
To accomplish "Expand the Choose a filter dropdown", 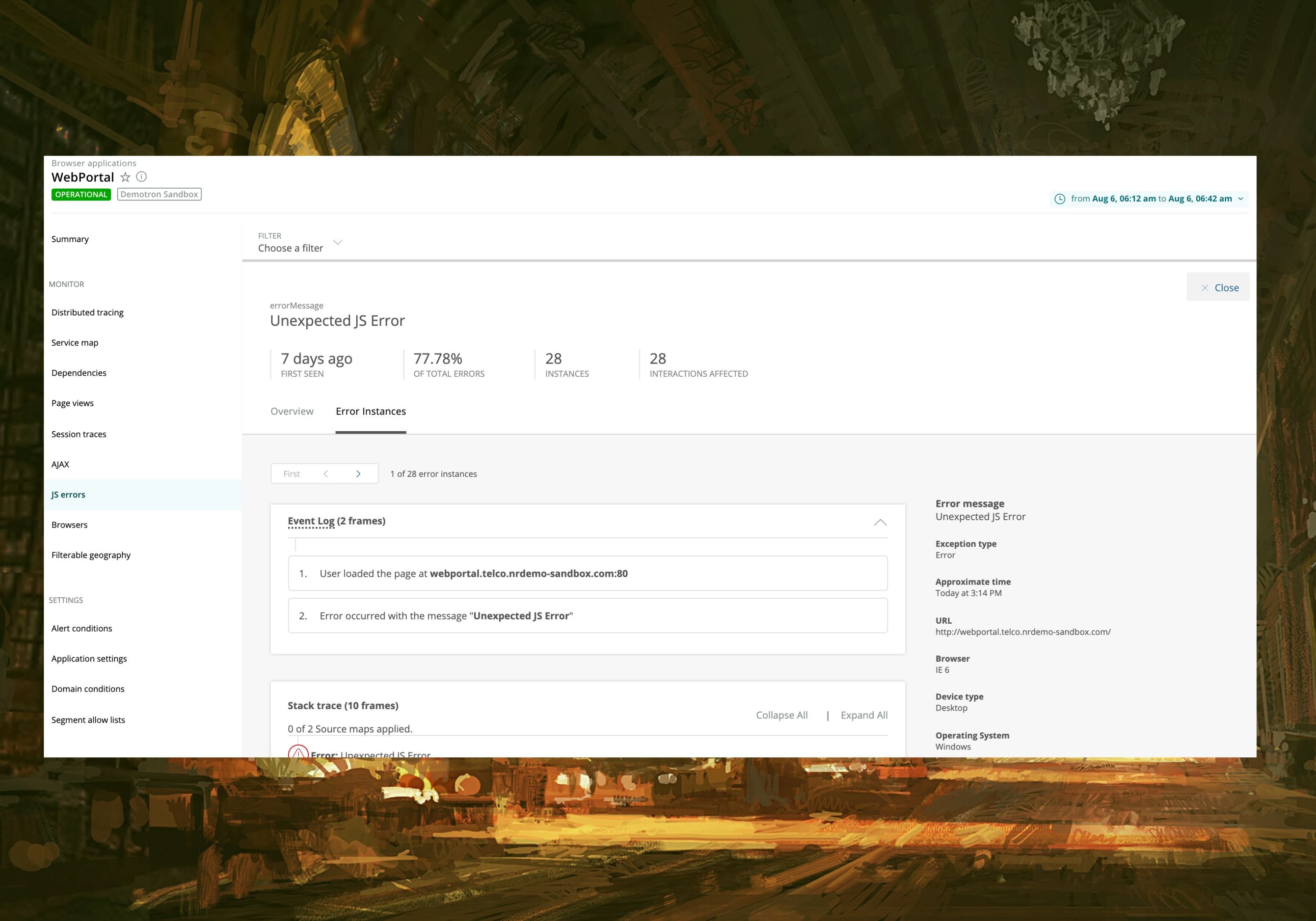I will pos(300,243).
